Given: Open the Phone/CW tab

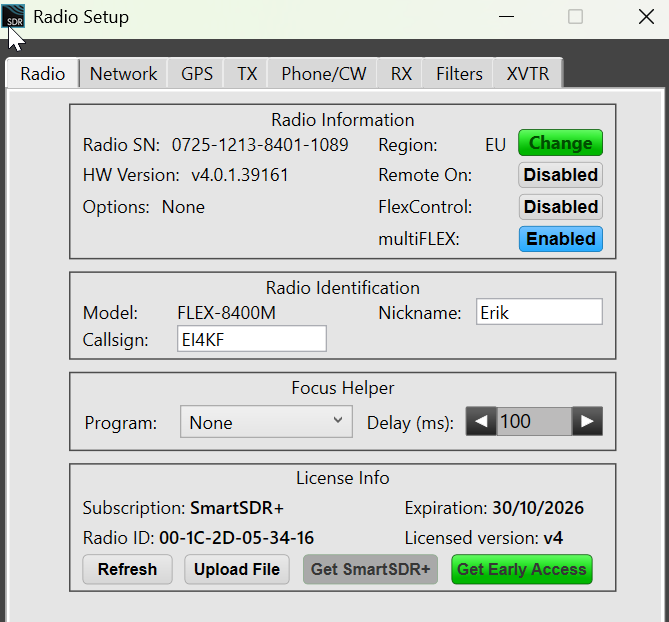Looking at the screenshot, I should click(323, 74).
